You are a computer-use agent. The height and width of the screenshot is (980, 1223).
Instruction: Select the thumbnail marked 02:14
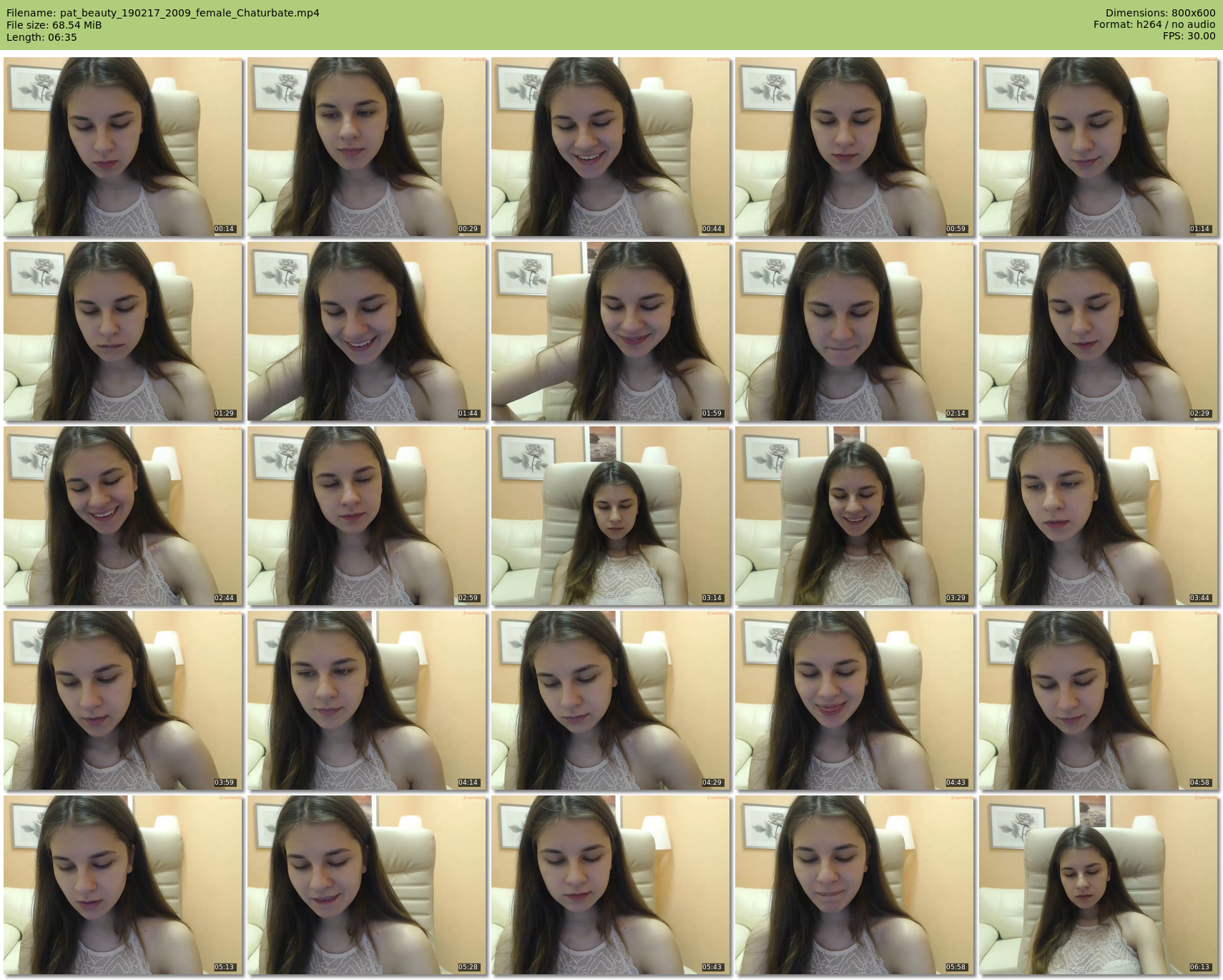(x=855, y=331)
